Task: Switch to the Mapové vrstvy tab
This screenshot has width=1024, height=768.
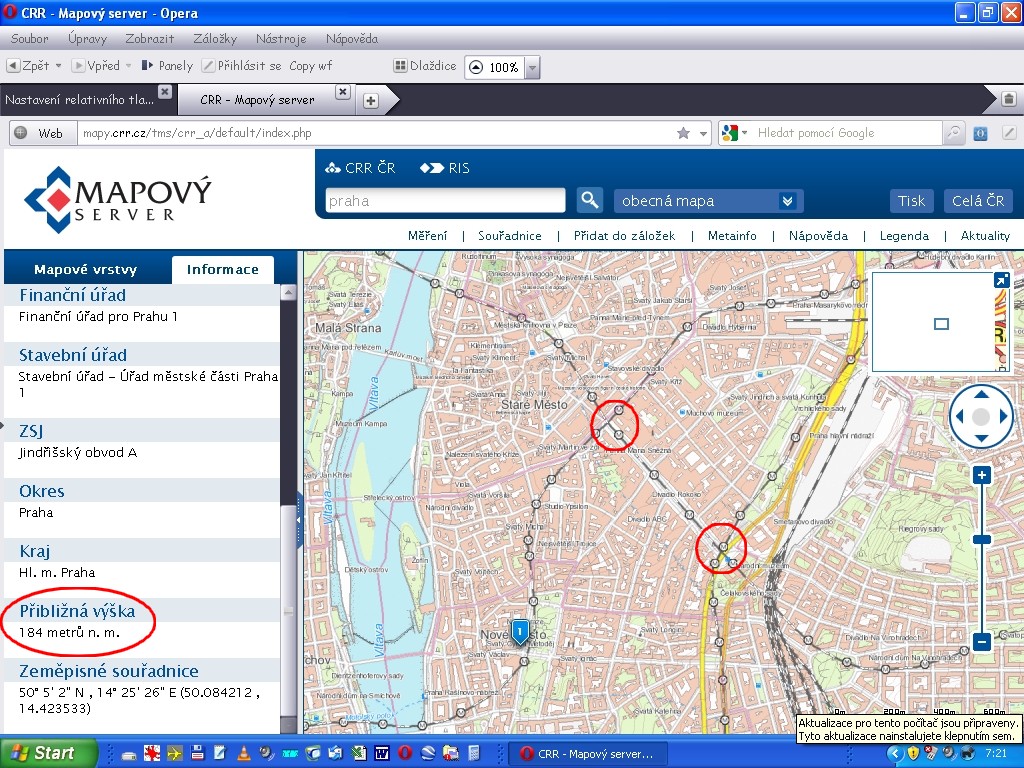Action: pos(86,269)
